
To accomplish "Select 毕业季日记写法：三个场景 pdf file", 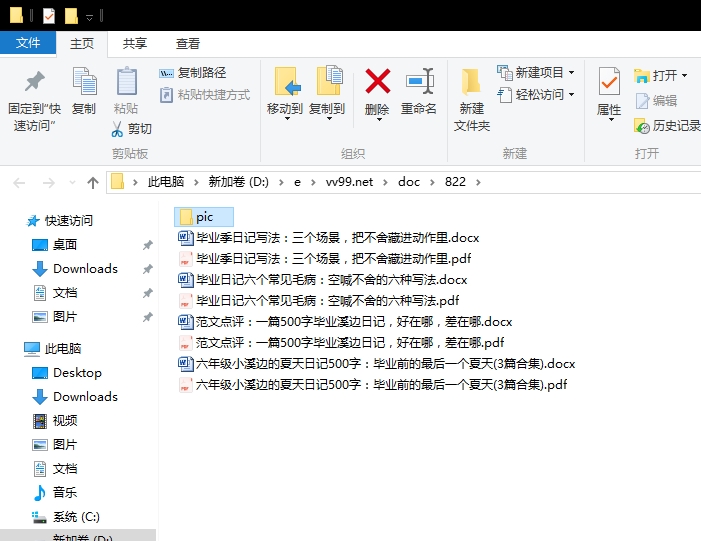I will [325, 259].
